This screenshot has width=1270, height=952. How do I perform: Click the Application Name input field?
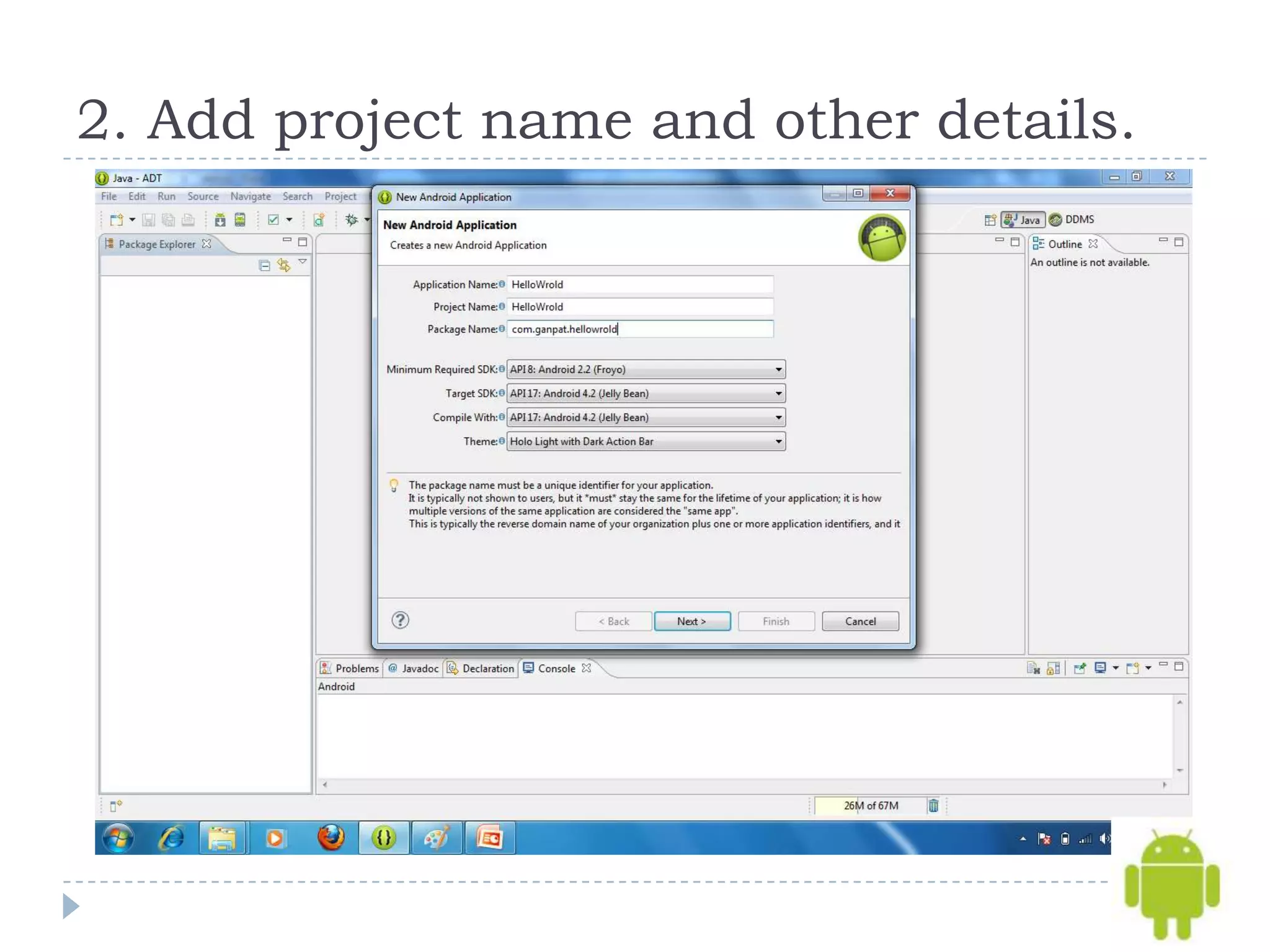640,284
